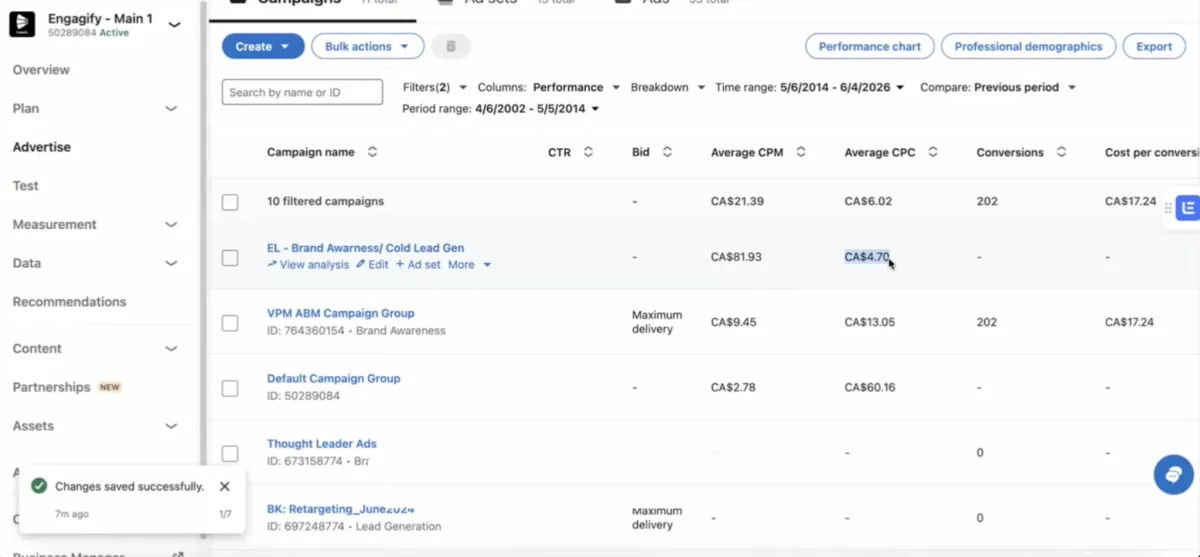The height and width of the screenshot is (557, 1200).
Task: Open the chat support bubble icon
Action: point(1173,474)
